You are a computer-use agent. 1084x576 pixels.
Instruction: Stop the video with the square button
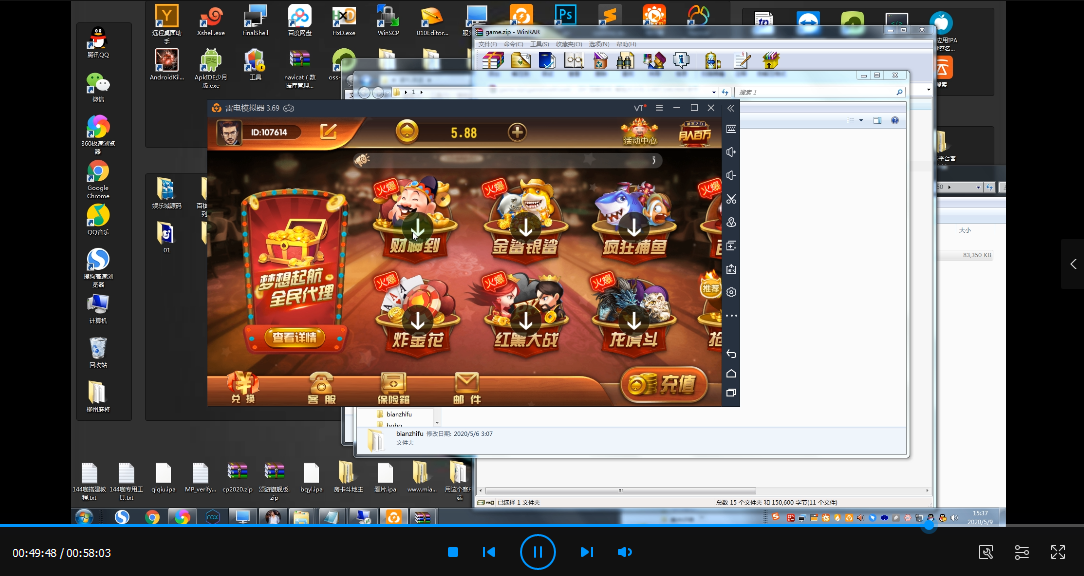click(453, 552)
